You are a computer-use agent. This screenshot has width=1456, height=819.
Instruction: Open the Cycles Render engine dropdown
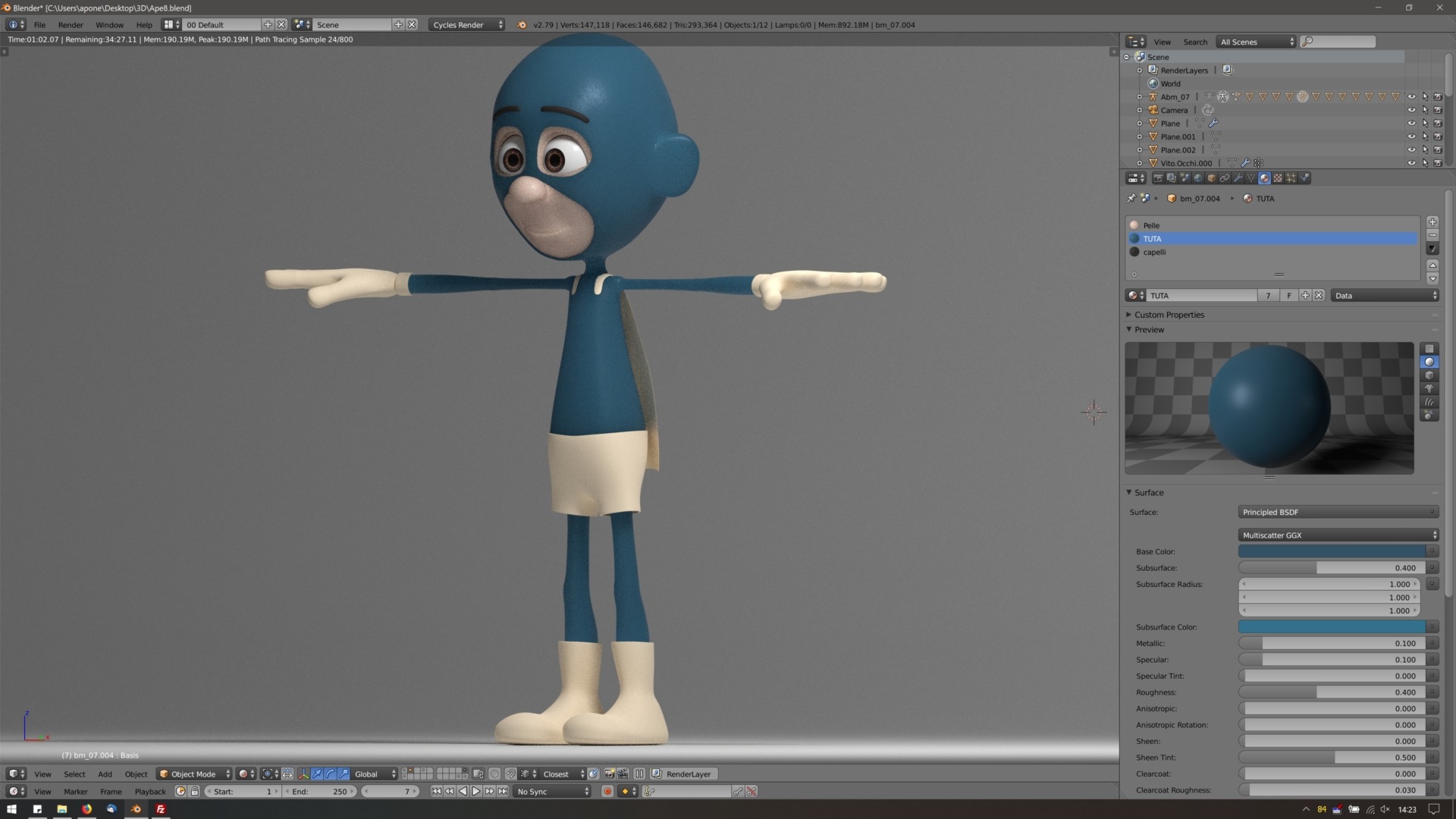466,25
